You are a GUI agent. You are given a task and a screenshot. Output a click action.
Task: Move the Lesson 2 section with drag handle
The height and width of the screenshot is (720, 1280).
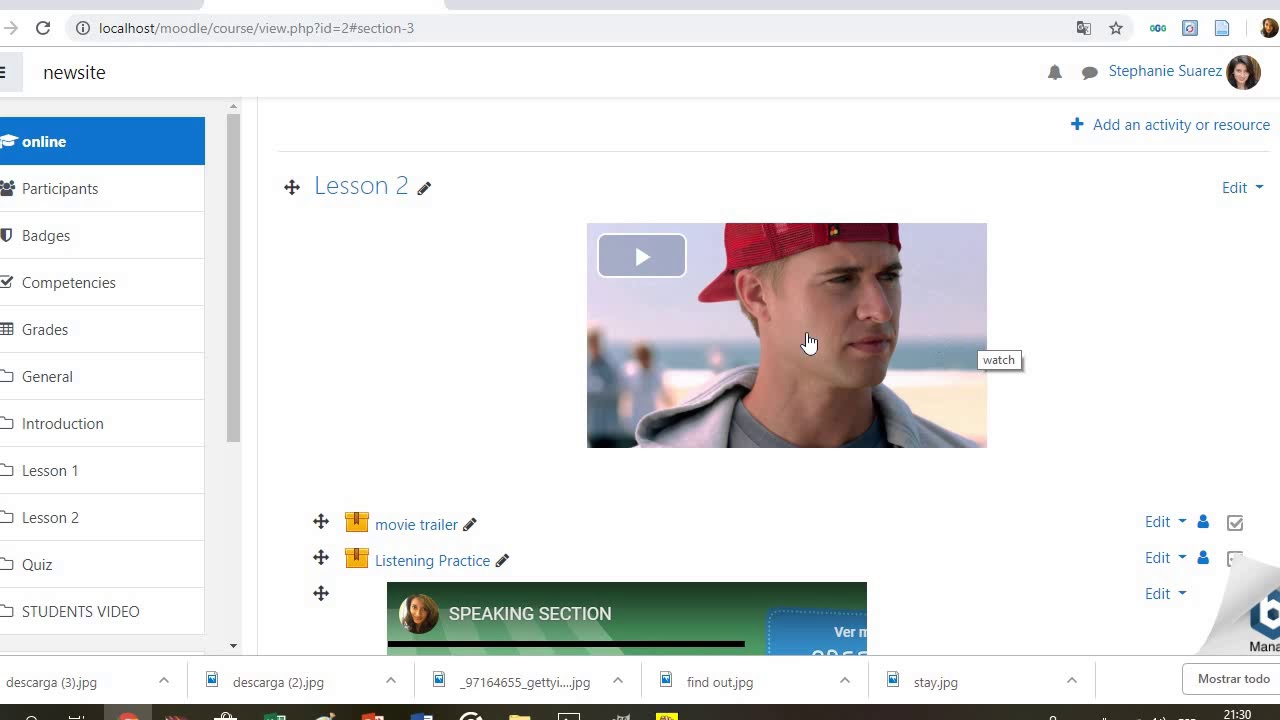tap(292, 187)
